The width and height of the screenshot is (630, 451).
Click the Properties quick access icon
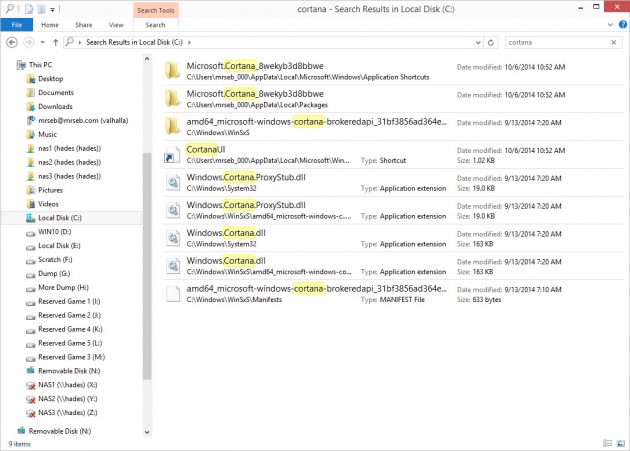[x=29, y=8]
